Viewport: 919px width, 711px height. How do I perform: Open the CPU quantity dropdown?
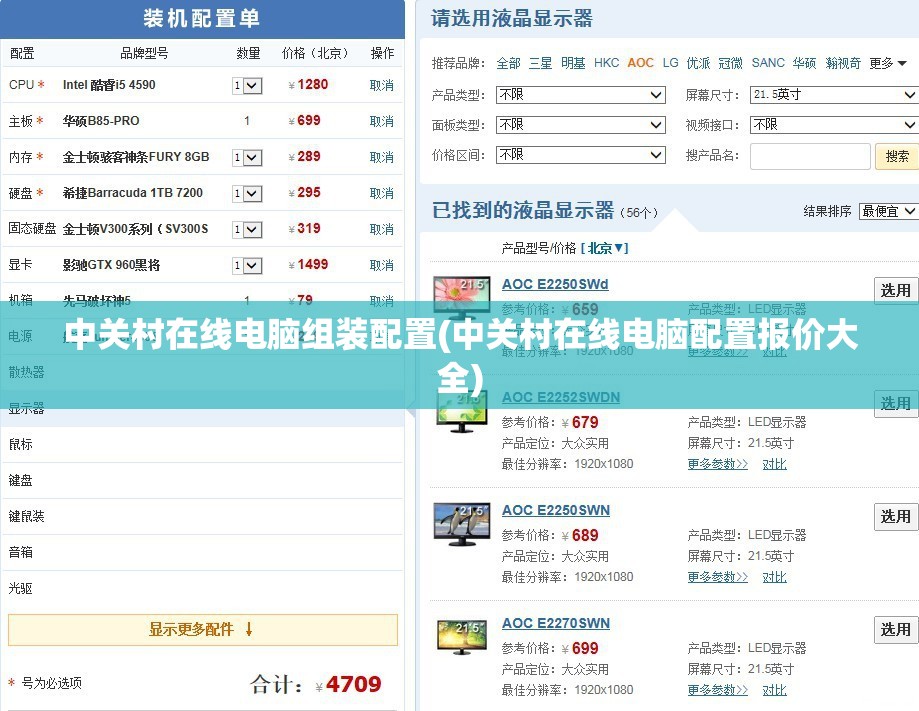point(247,86)
